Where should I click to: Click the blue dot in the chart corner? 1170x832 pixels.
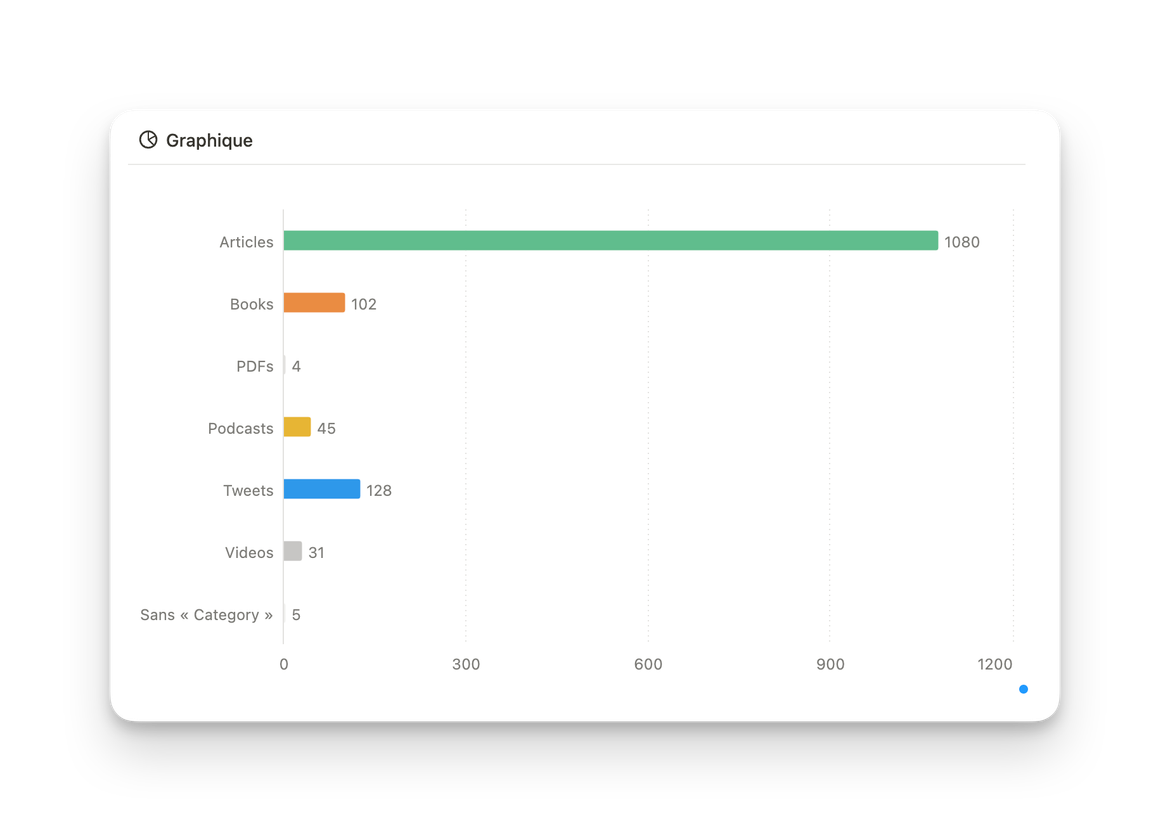pos(1023,689)
